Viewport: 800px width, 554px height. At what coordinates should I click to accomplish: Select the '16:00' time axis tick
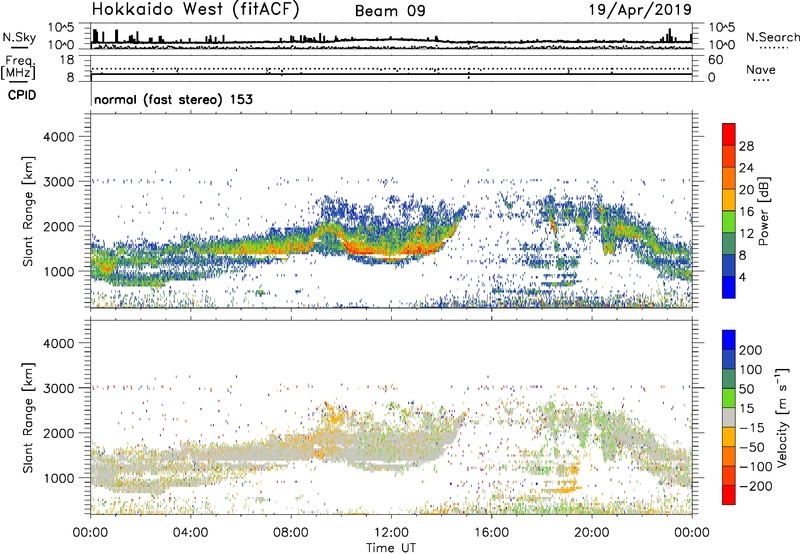(x=491, y=533)
